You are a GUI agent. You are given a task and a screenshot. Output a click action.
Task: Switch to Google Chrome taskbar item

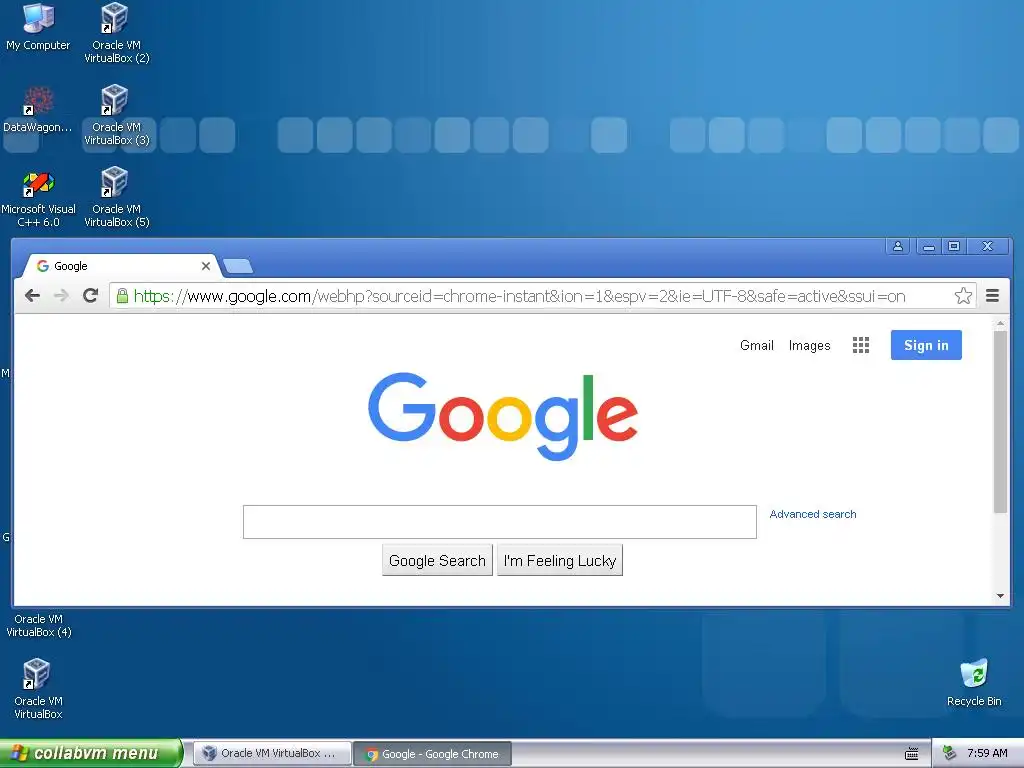[x=432, y=754]
